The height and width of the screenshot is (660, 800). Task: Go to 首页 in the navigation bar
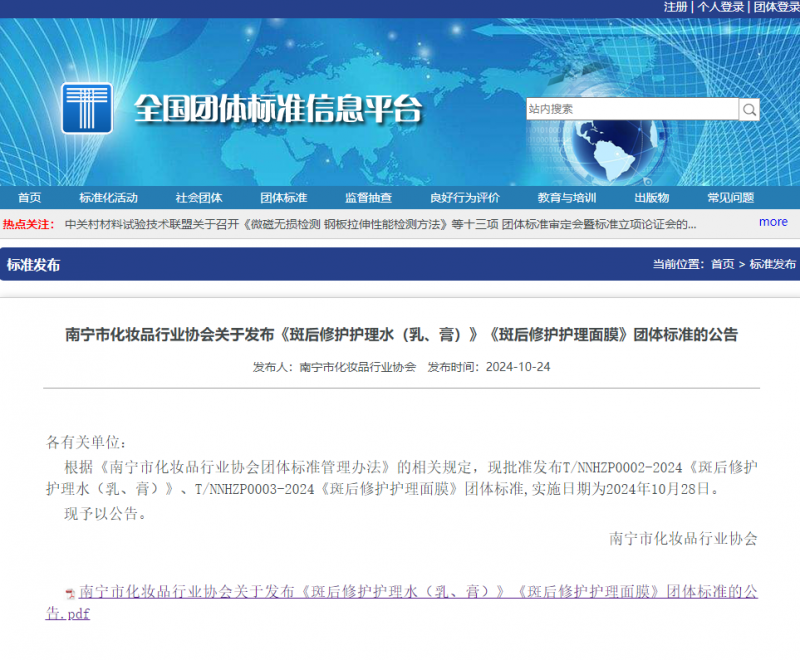[x=30, y=198]
